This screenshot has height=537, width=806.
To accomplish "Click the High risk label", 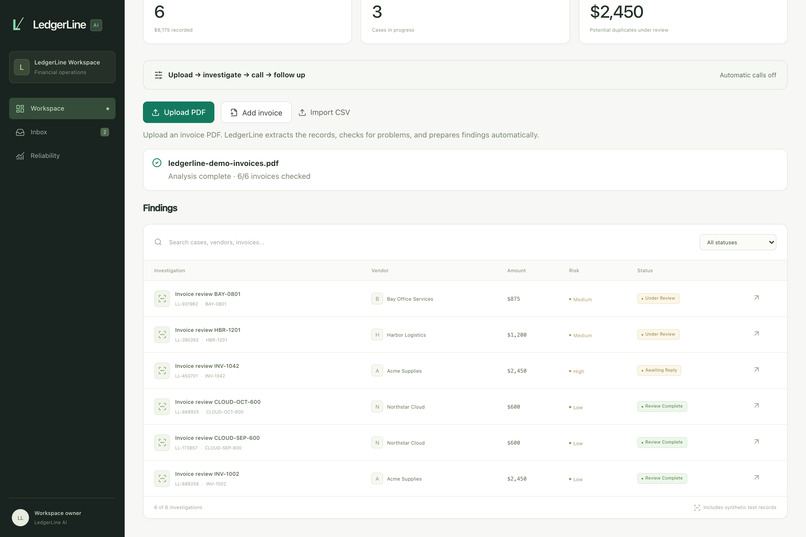I will pos(576,371).
